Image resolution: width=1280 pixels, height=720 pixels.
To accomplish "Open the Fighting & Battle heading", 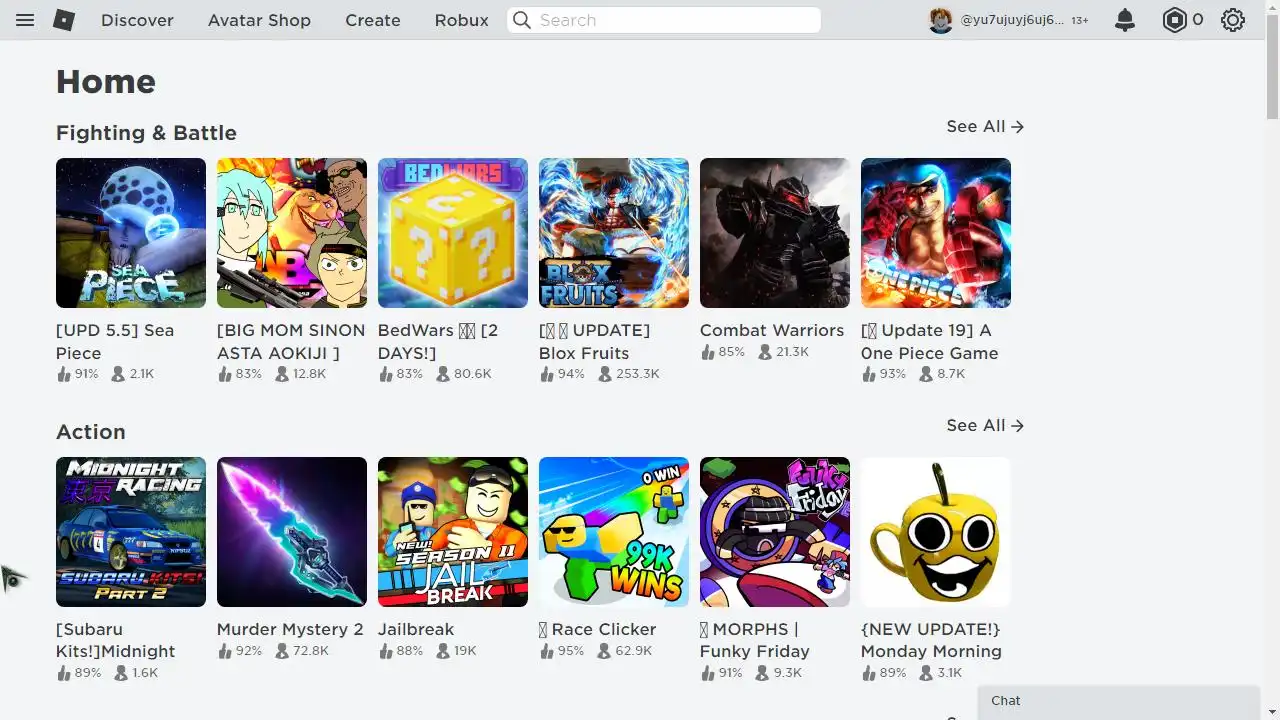I will tap(146, 133).
